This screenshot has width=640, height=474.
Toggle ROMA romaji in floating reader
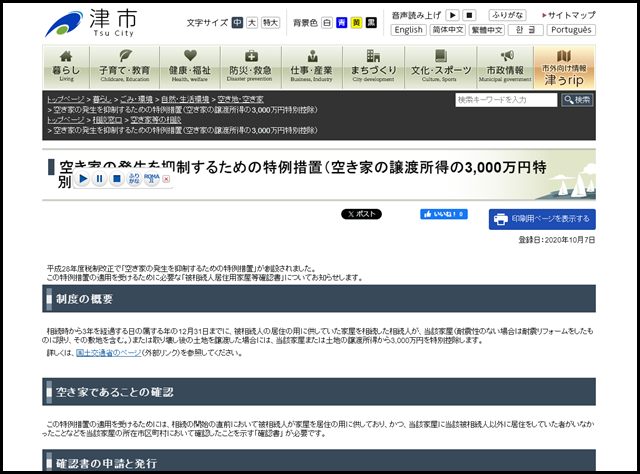151,179
